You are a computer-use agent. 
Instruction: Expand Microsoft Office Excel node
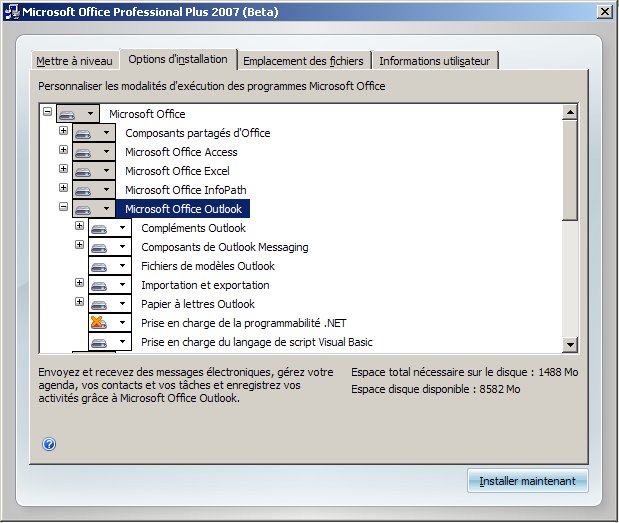[x=63, y=169]
